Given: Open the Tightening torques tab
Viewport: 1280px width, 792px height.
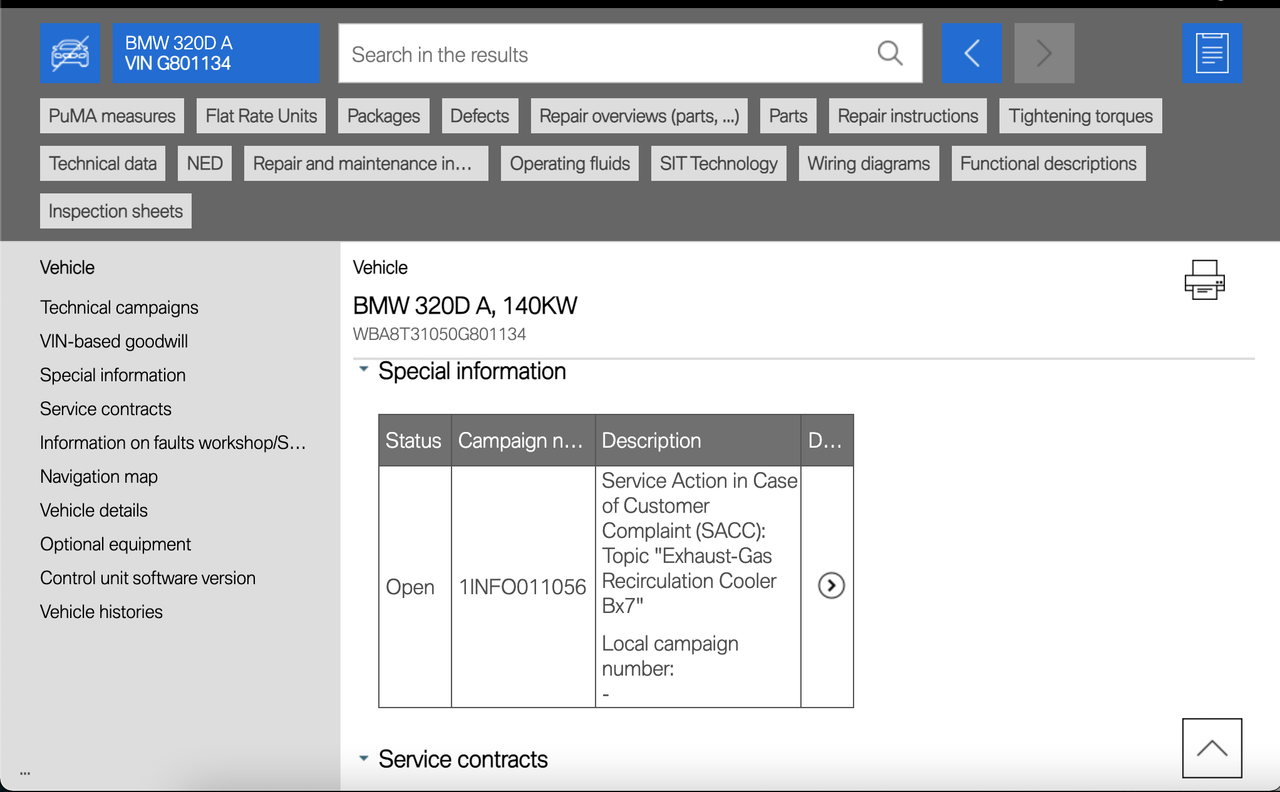Looking at the screenshot, I should pos(1081,116).
